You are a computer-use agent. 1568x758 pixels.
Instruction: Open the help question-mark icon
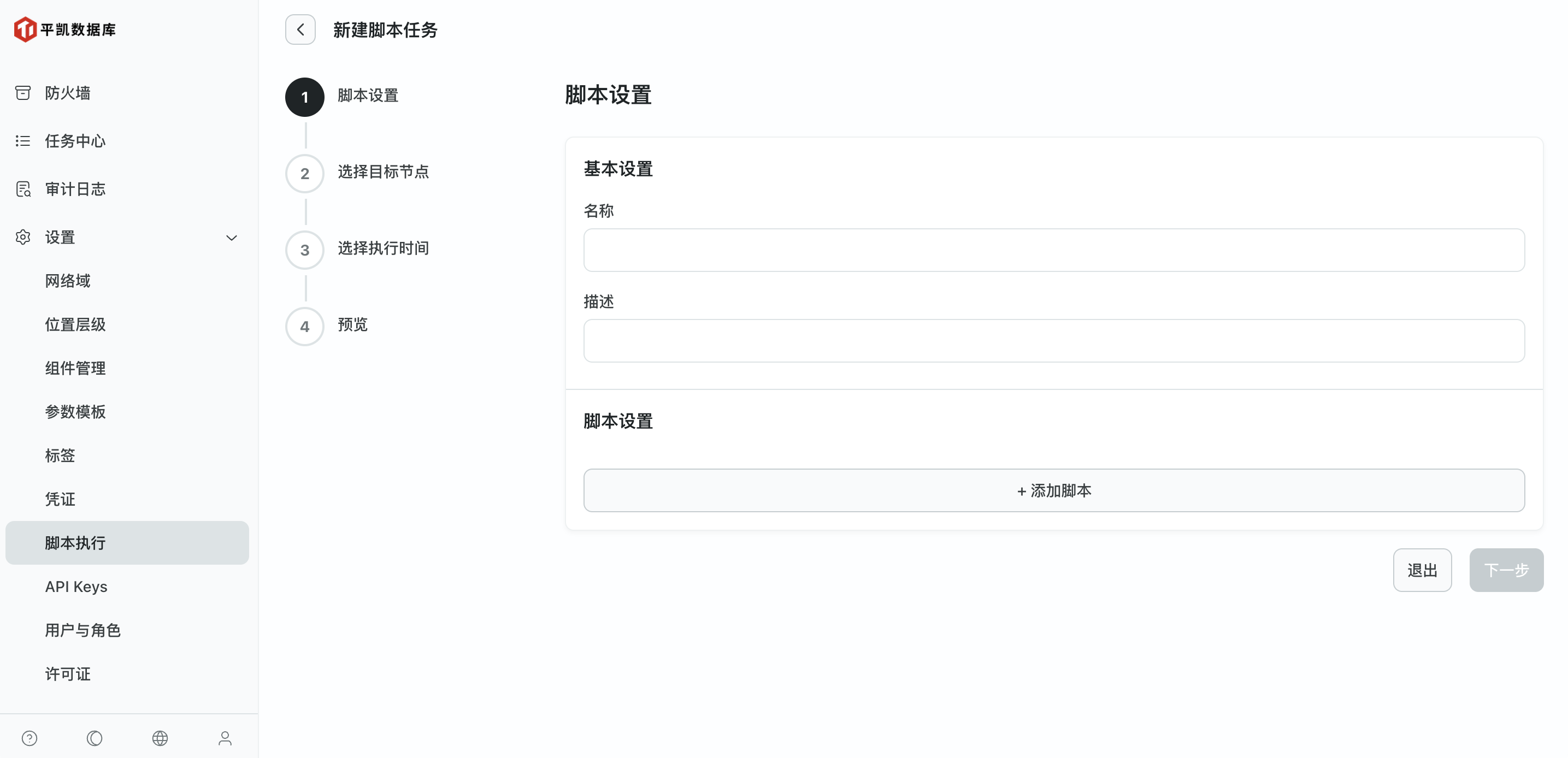click(29, 738)
